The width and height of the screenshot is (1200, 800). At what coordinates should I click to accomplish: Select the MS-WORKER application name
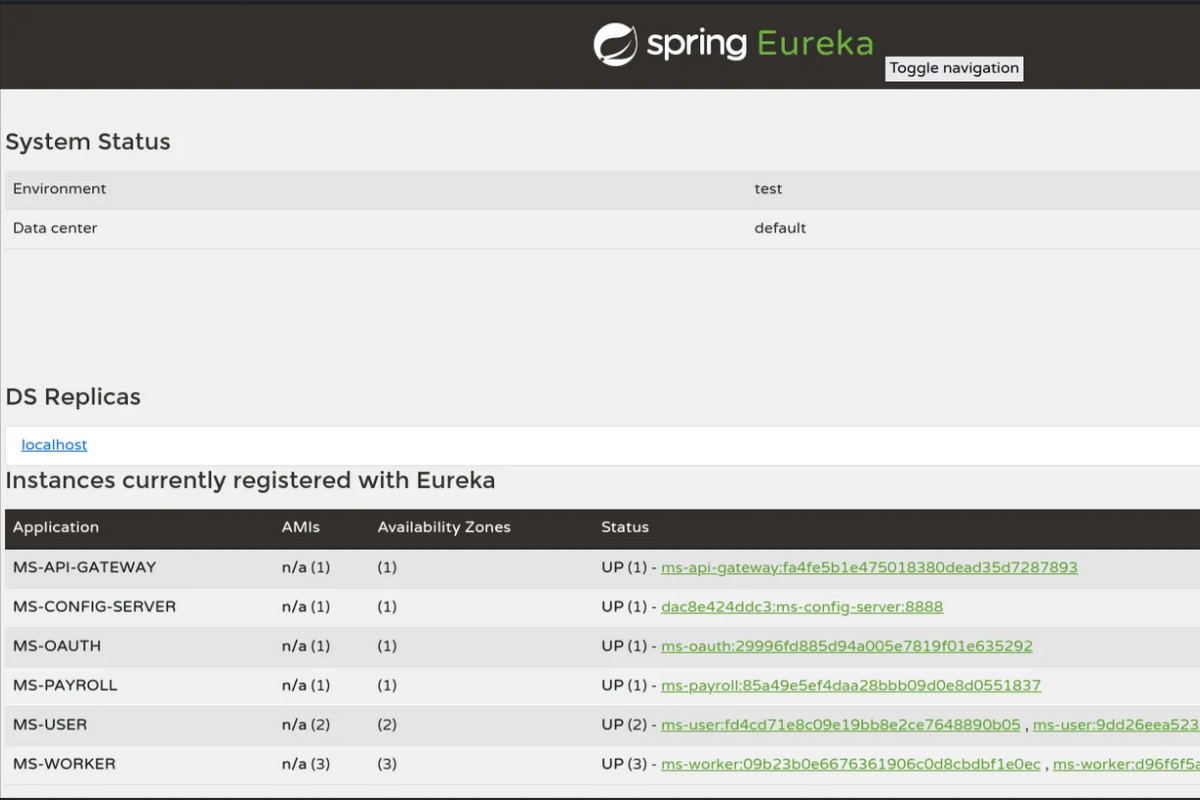click(x=64, y=764)
